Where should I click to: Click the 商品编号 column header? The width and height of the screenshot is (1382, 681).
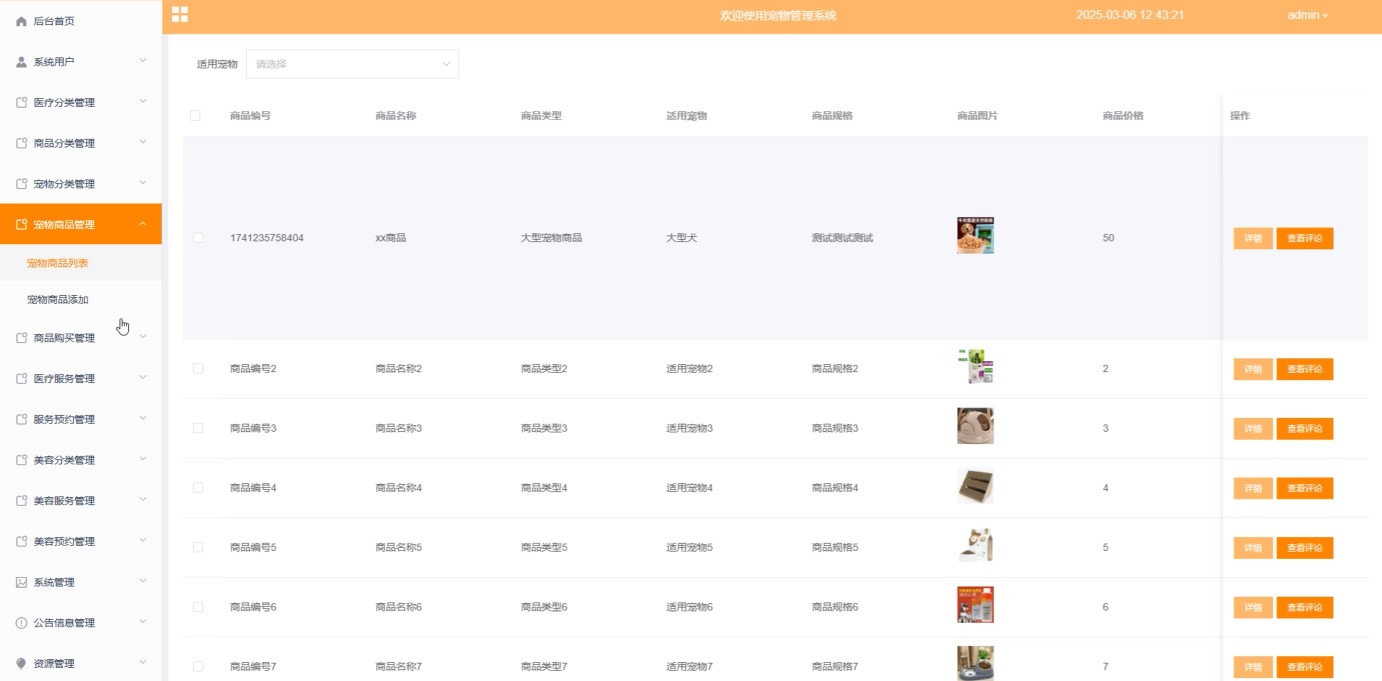pyautogui.click(x=250, y=116)
